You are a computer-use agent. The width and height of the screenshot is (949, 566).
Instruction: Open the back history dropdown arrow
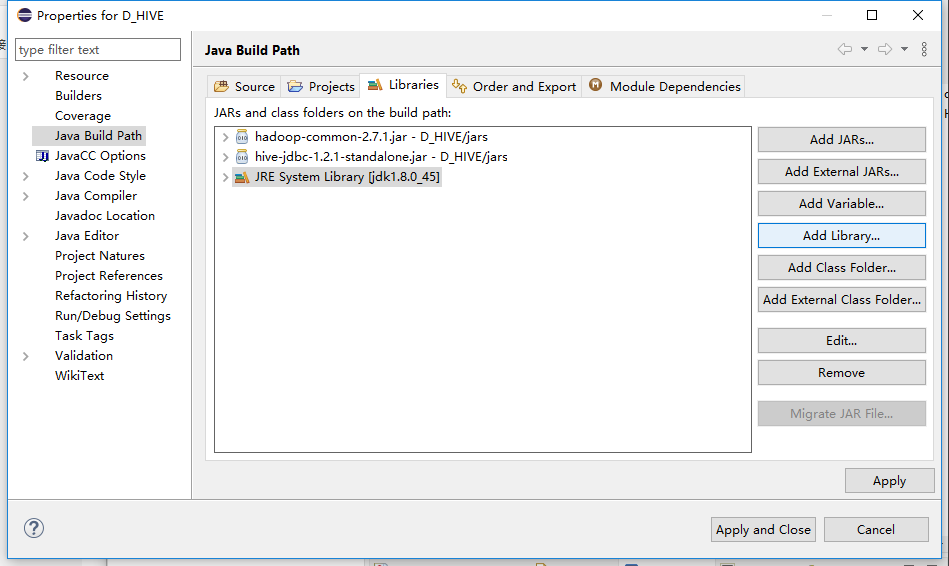click(864, 49)
